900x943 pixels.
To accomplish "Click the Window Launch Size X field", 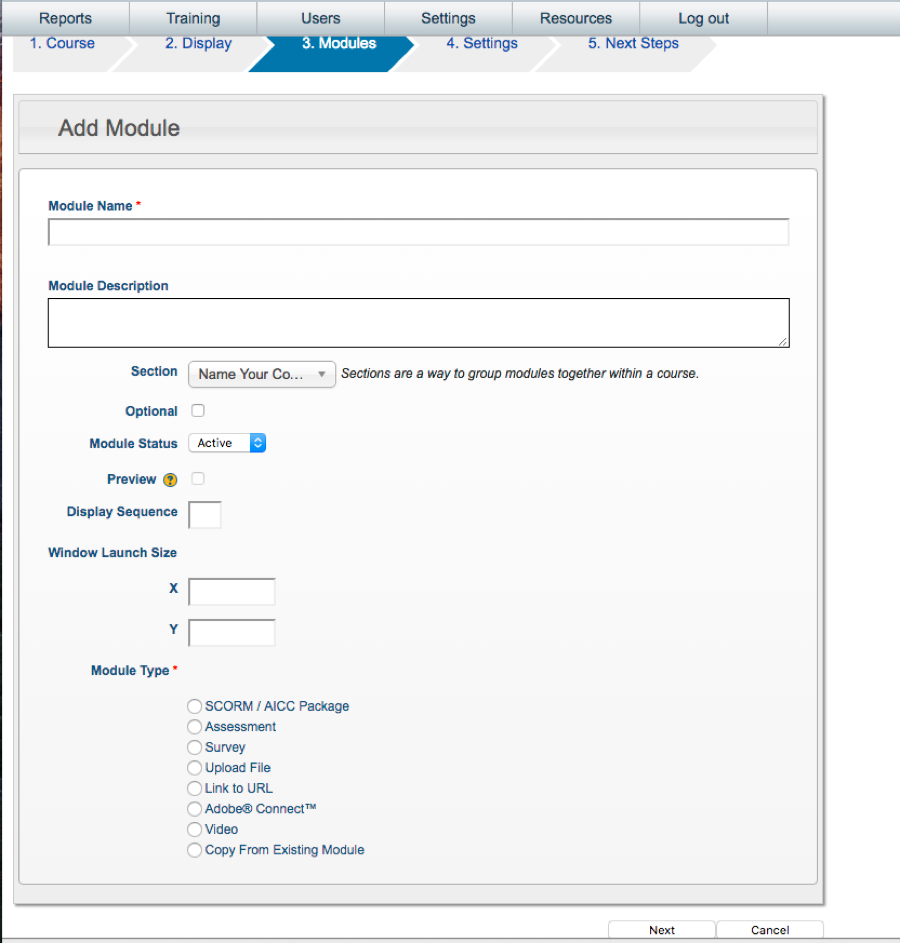I will click(232, 592).
